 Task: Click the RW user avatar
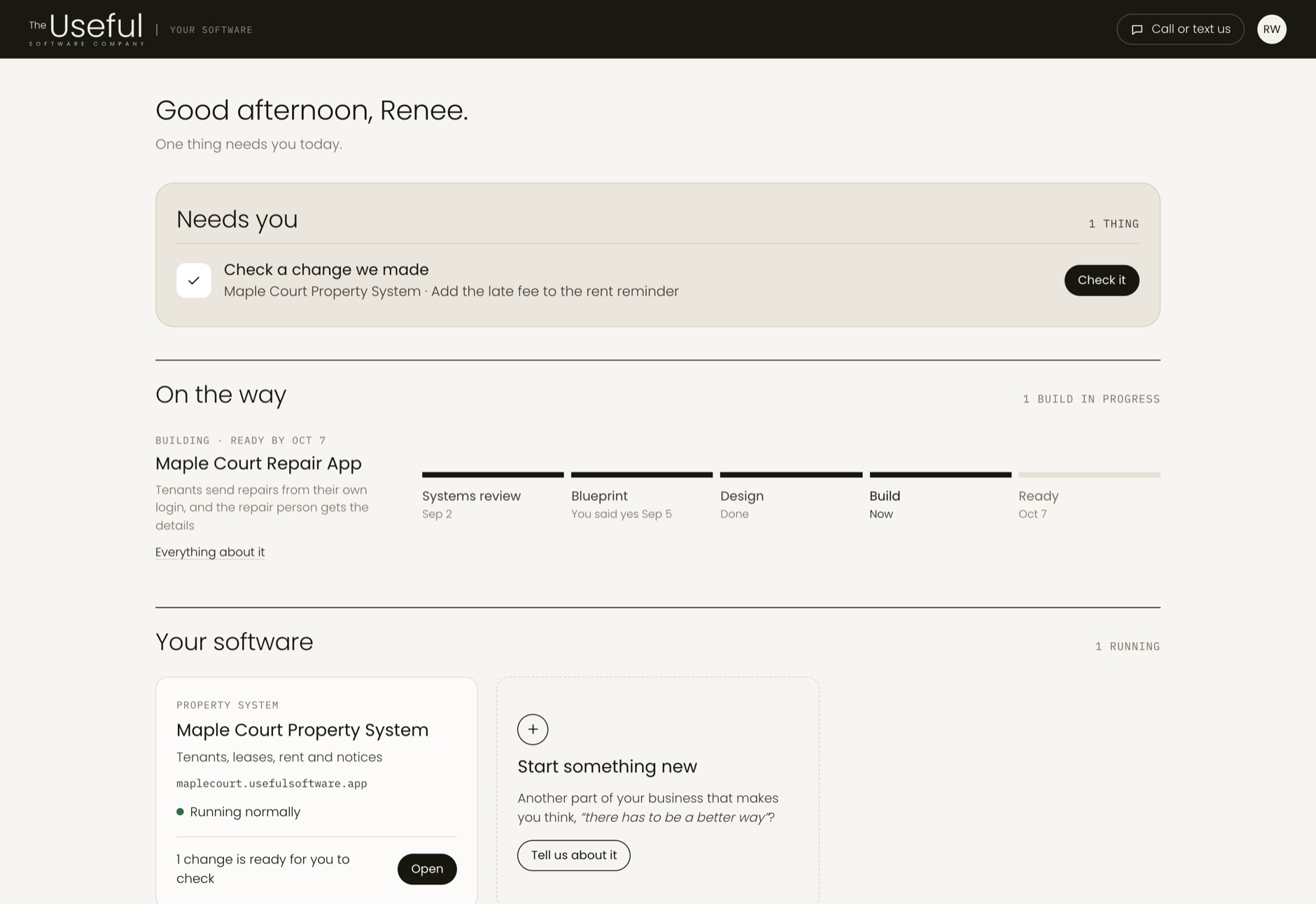point(1271,29)
